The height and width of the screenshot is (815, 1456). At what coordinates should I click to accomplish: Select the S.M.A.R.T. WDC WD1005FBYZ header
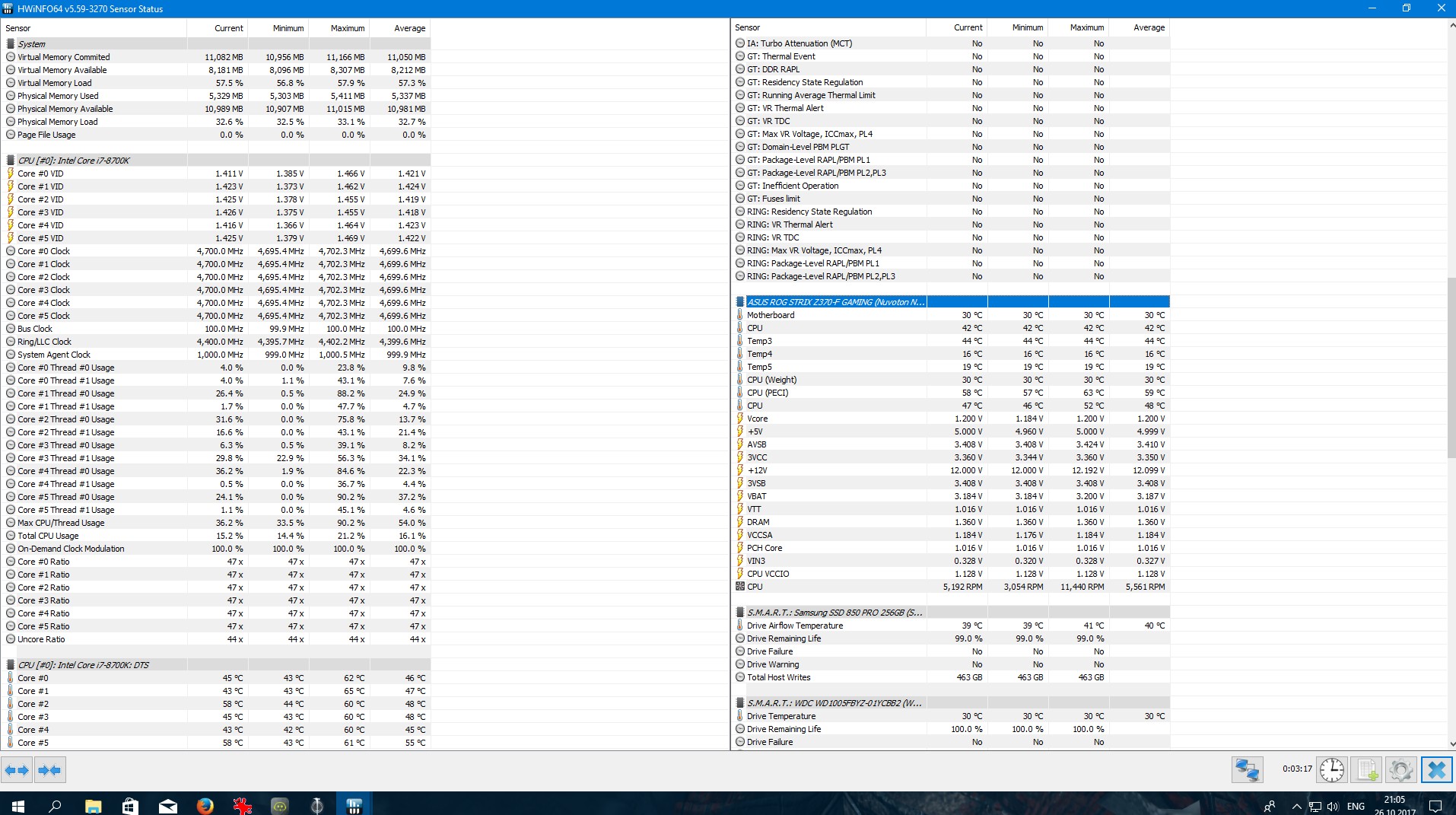click(x=952, y=703)
